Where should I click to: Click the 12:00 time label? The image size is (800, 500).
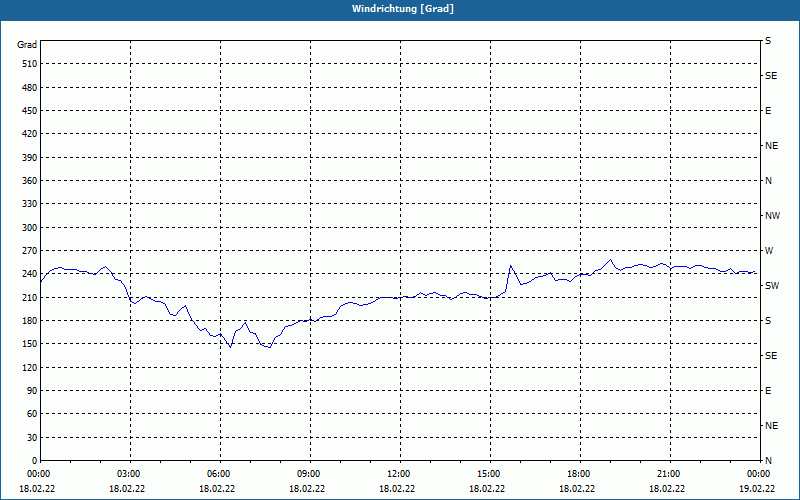[399, 474]
